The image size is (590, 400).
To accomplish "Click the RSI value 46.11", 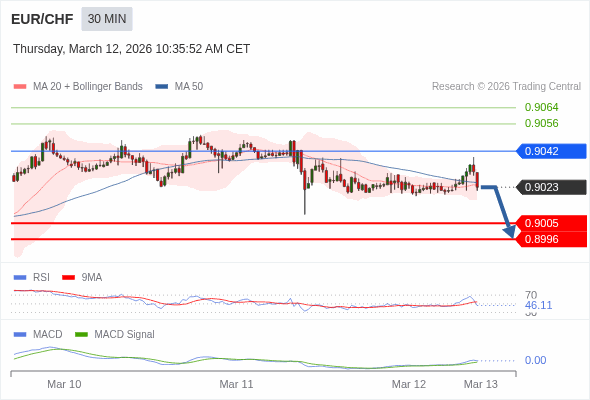I will pos(538,305).
